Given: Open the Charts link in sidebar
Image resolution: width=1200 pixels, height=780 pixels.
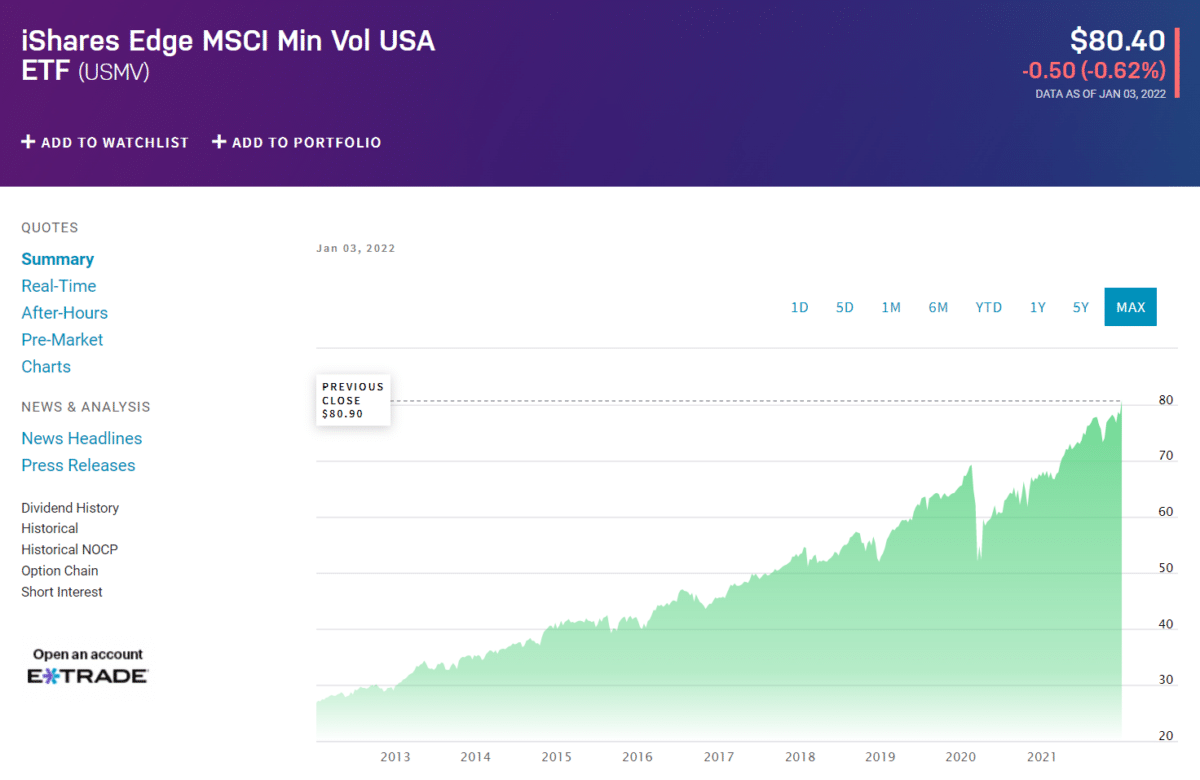Looking at the screenshot, I should (46, 367).
